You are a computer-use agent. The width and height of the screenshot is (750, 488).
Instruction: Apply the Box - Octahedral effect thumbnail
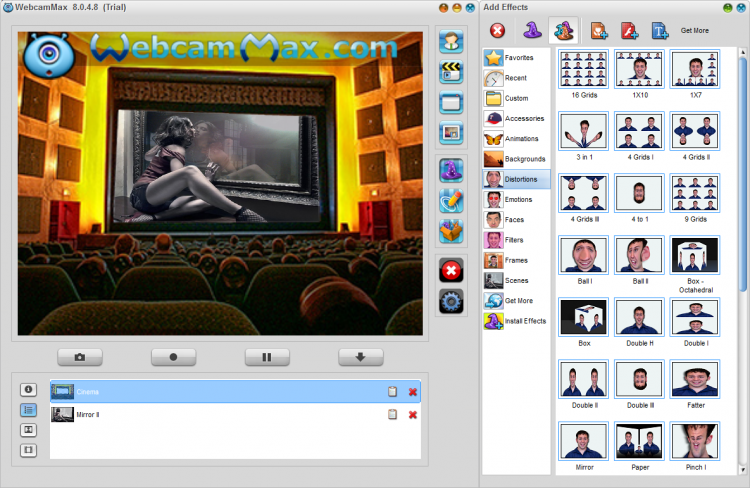tap(695, 255)
